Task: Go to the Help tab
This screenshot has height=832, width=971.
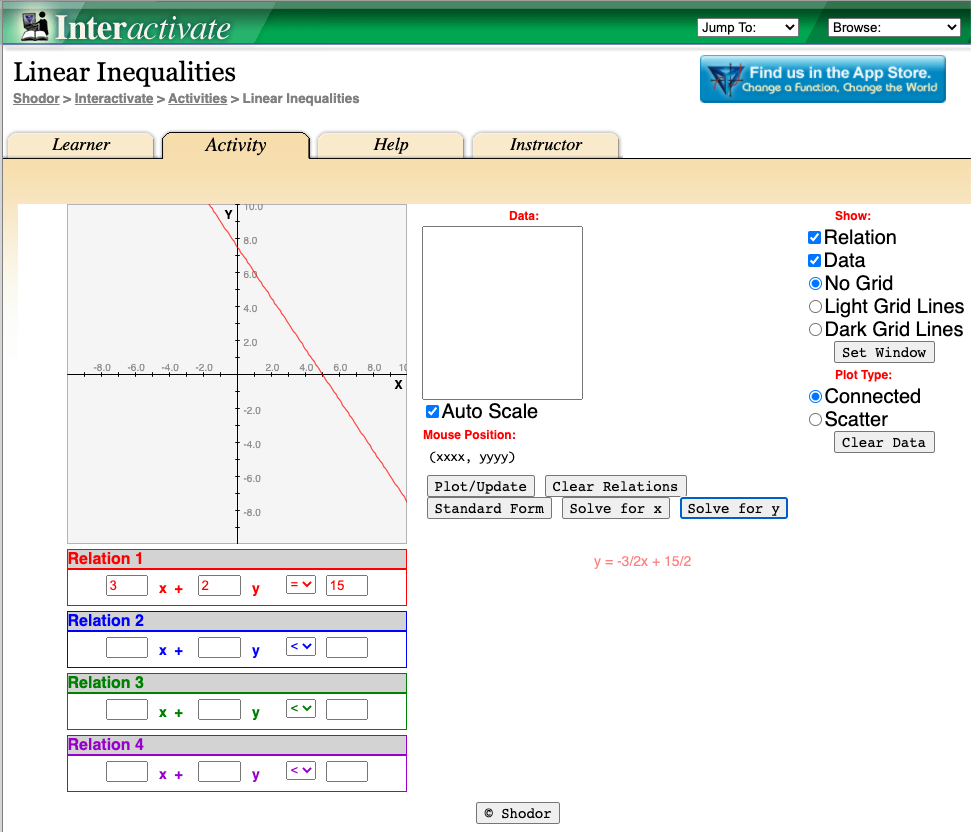Action: tap(390, 145)
